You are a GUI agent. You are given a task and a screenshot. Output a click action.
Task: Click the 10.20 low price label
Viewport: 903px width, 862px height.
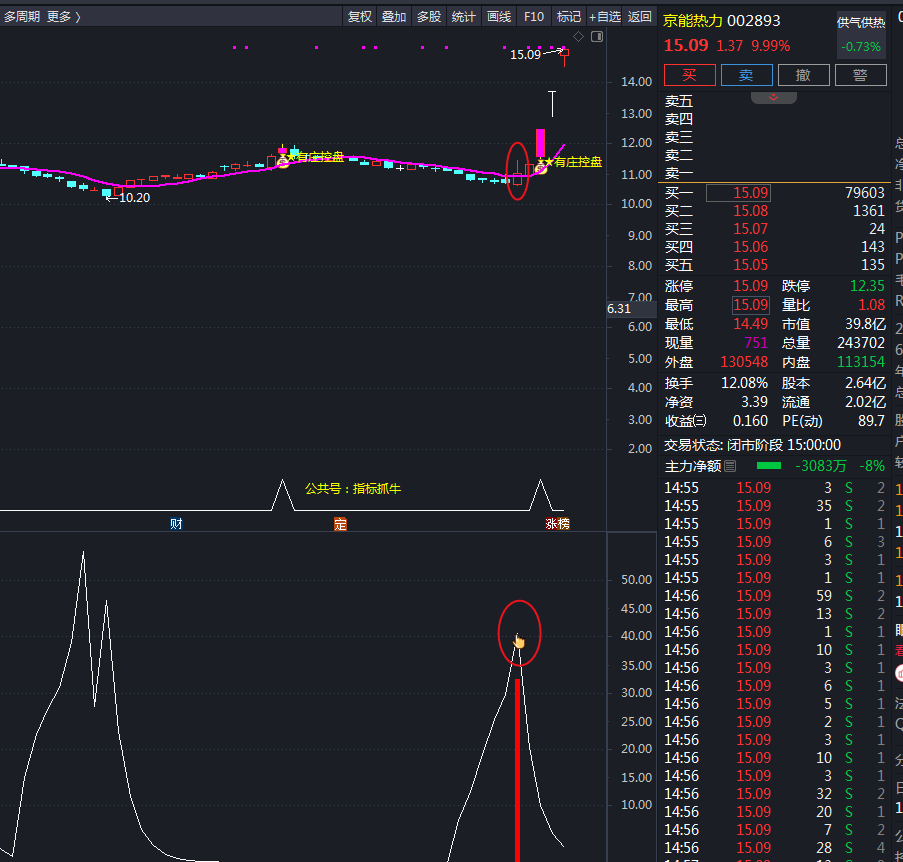coord(134,198)
